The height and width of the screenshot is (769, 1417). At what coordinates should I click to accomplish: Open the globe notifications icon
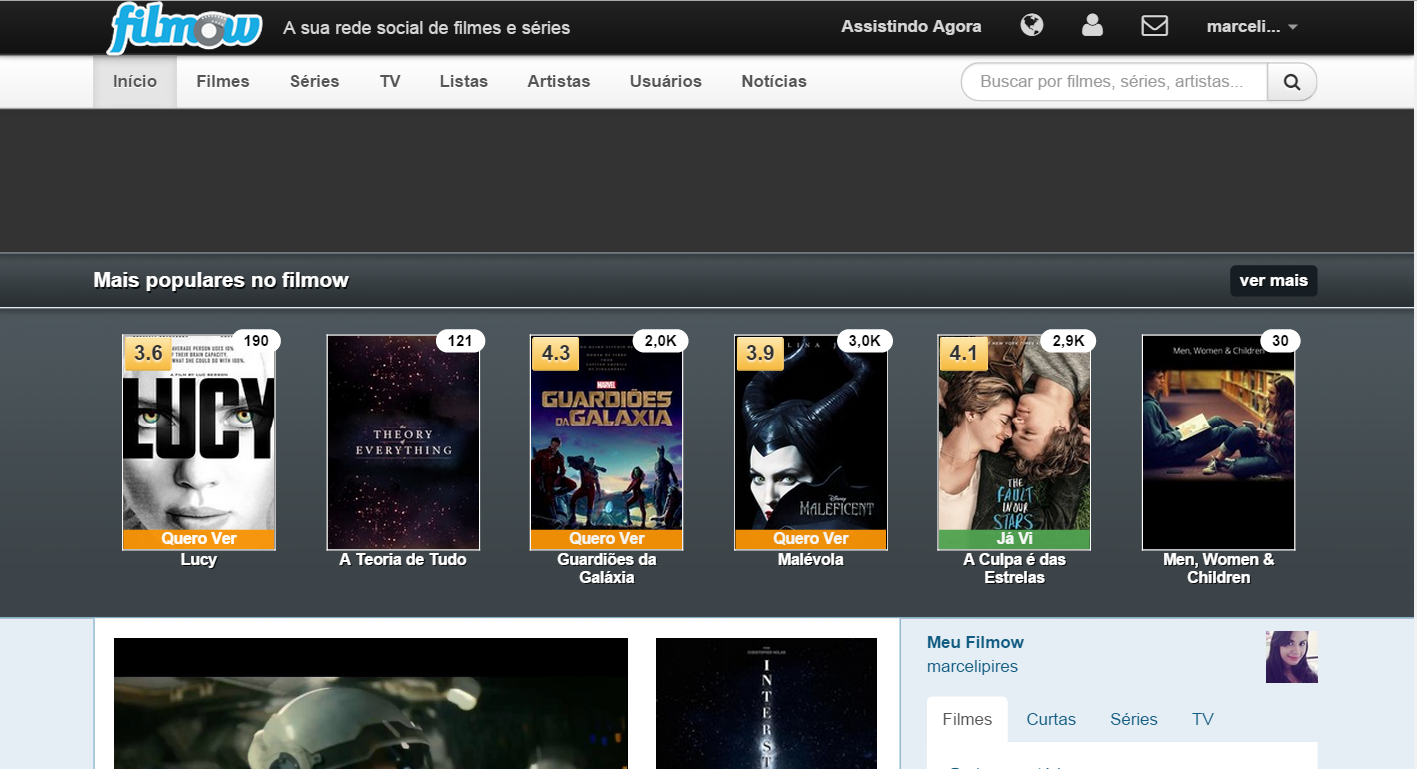(x=1032, y=25)
